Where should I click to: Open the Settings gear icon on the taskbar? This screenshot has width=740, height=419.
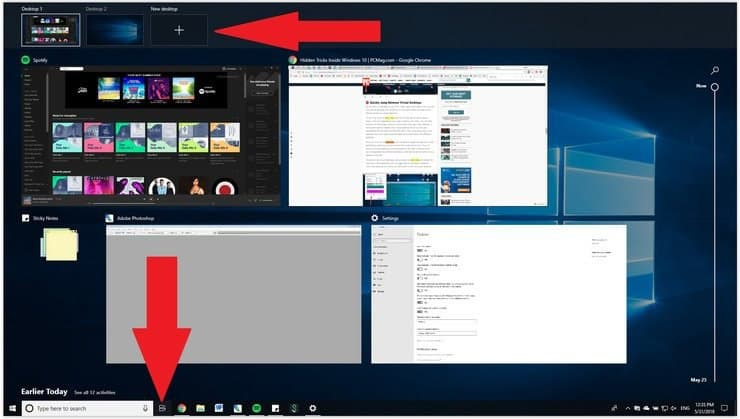(x=313, y=408)
